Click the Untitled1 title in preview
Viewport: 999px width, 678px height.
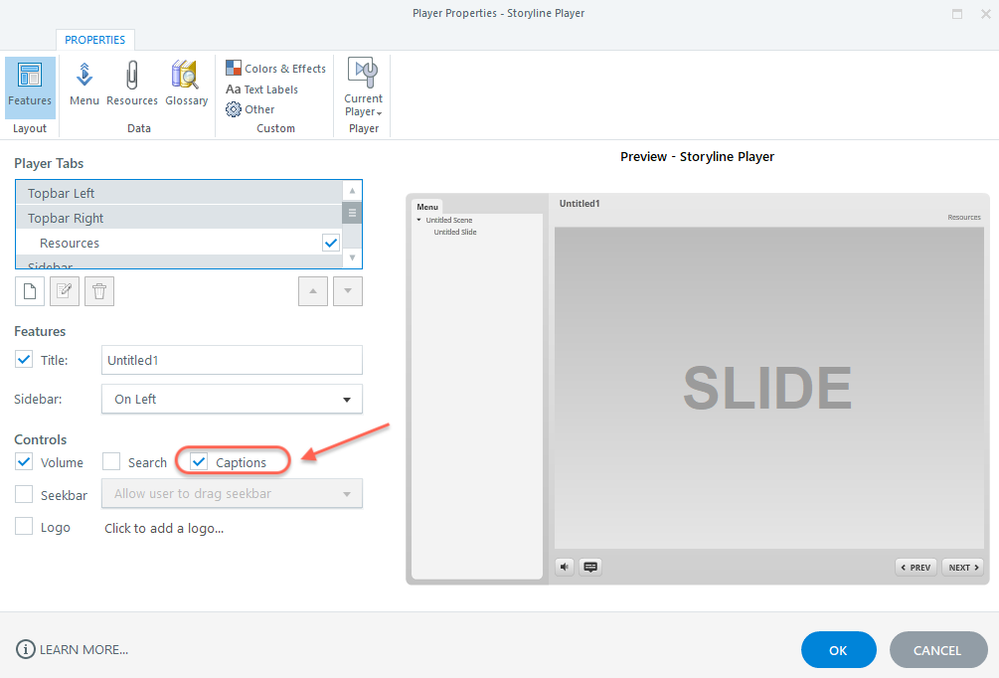tap(579, 203)
